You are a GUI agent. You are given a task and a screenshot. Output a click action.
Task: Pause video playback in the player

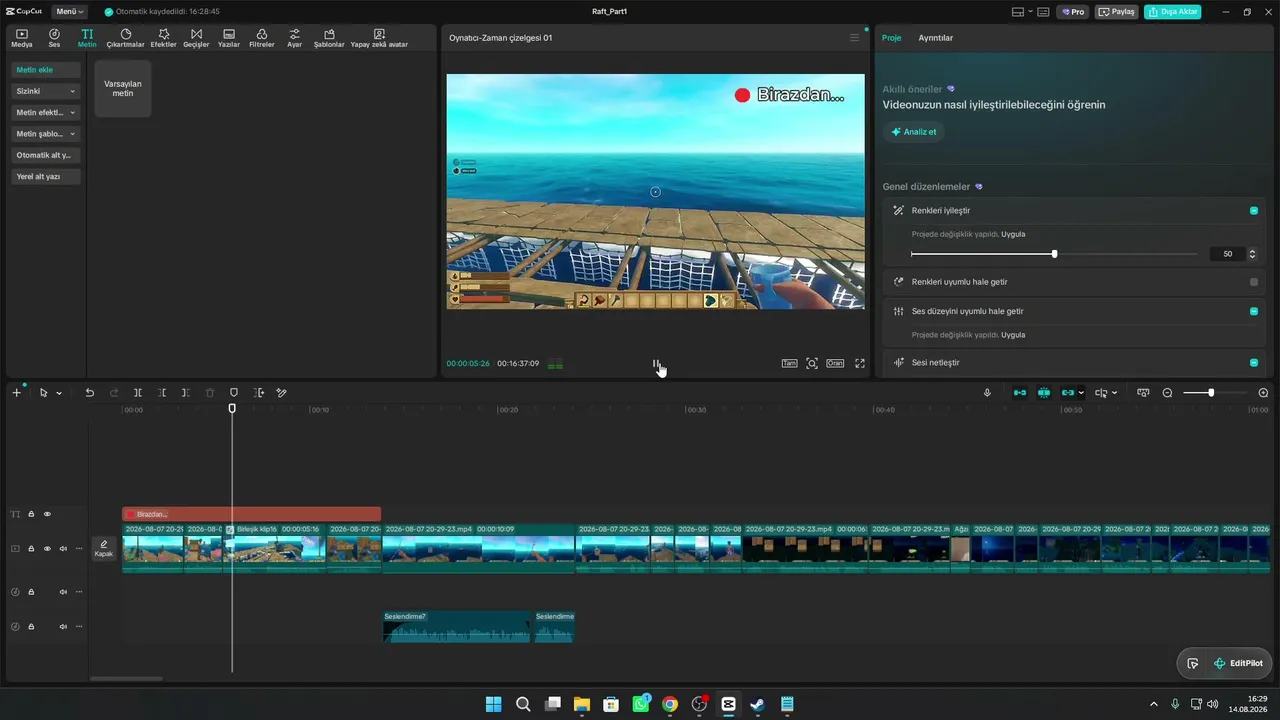point(656,364)
